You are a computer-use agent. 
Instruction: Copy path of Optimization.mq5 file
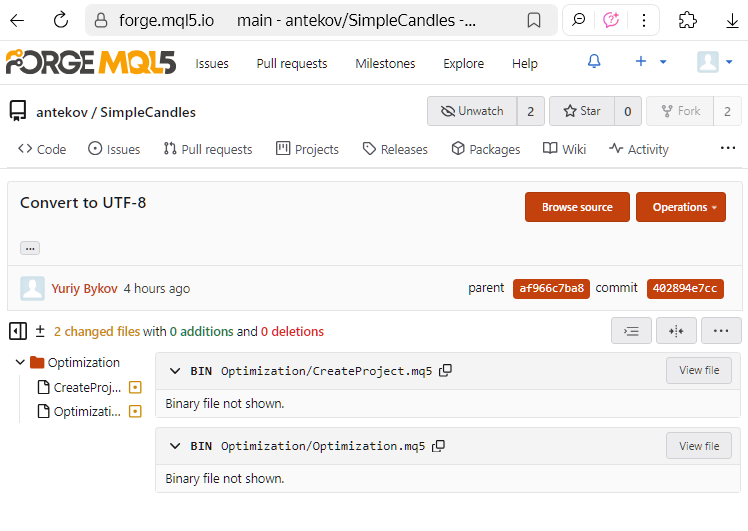(438, 446)
